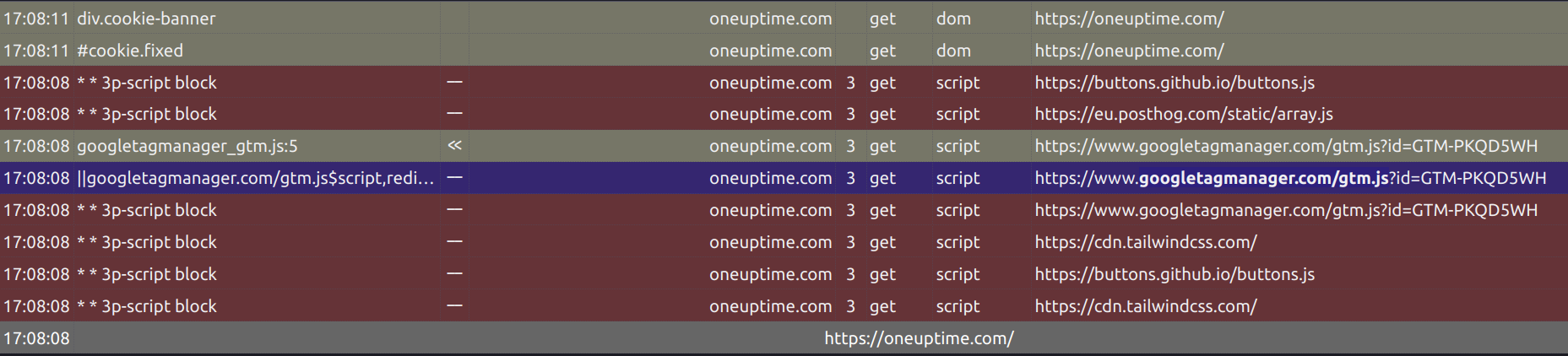Click the block dash icon in the posthog row
The height and width of the screenshot is (356, 1568).
point(454,114)
